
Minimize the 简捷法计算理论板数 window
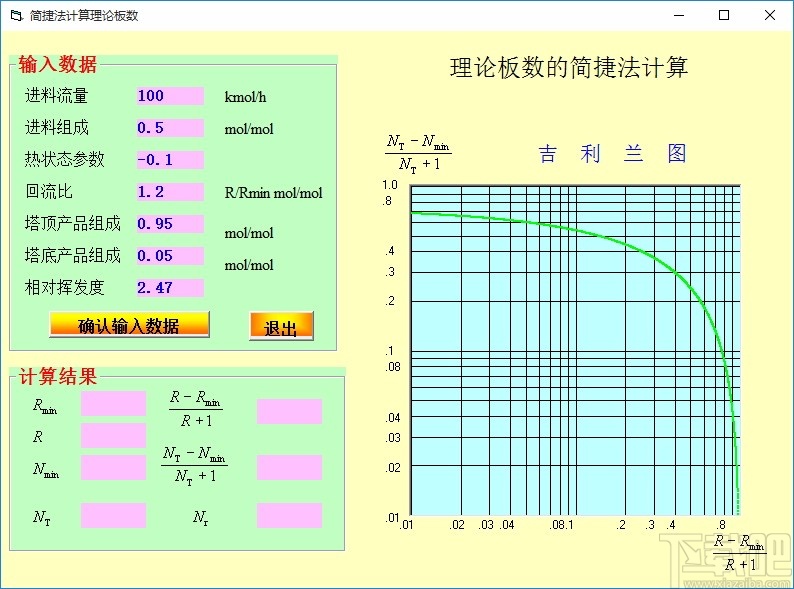click(x=679, y=16)
